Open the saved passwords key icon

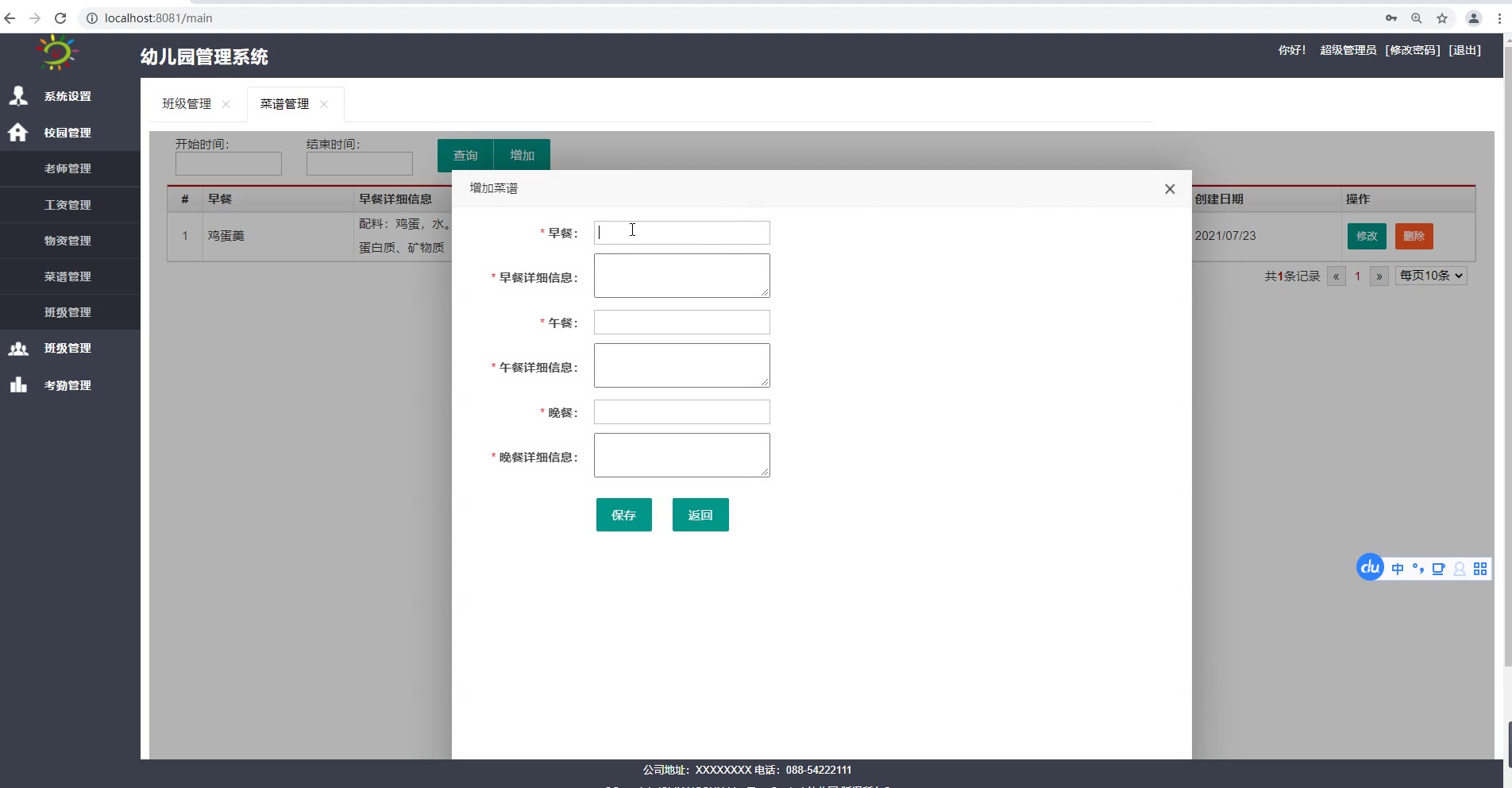click(1391, 18)
